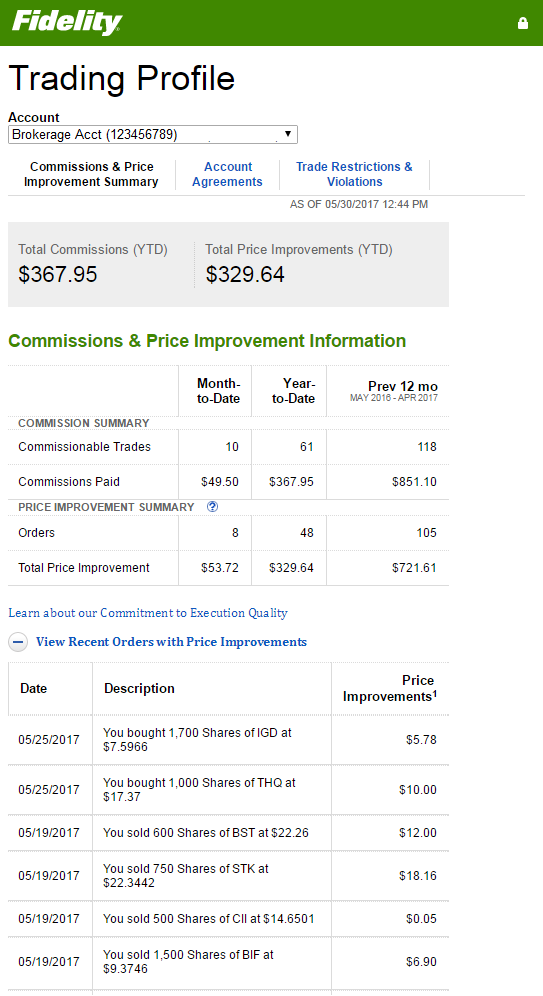Collapse recent orders using the minus icon
This screenshot has height=996, width=543.
coord(18,642)
